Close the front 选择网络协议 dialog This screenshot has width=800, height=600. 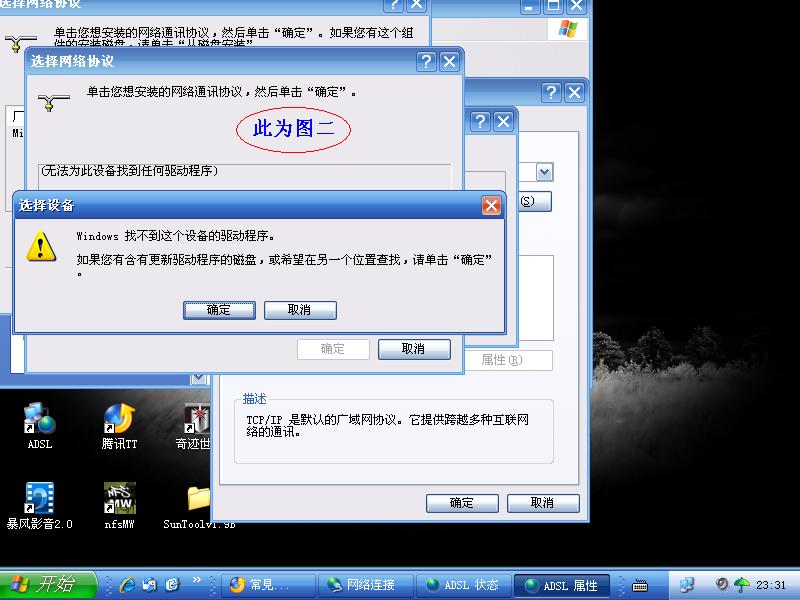click(x=449, y=62)
